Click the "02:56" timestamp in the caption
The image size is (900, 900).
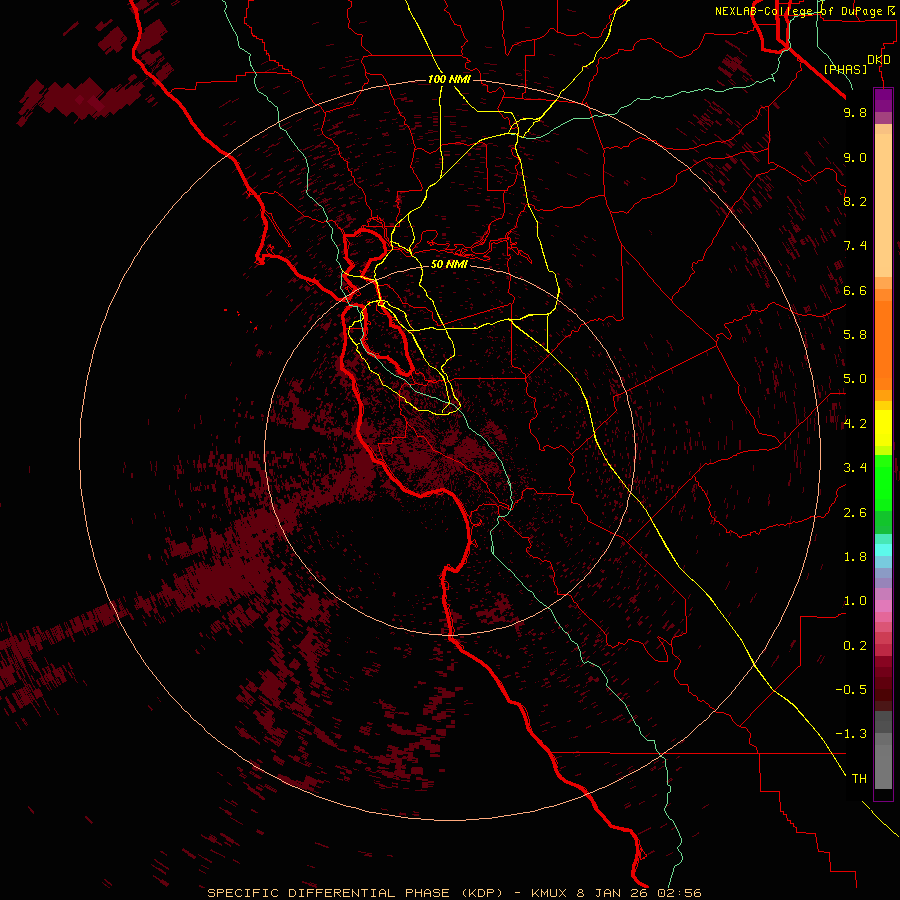[x=680, y=893]
